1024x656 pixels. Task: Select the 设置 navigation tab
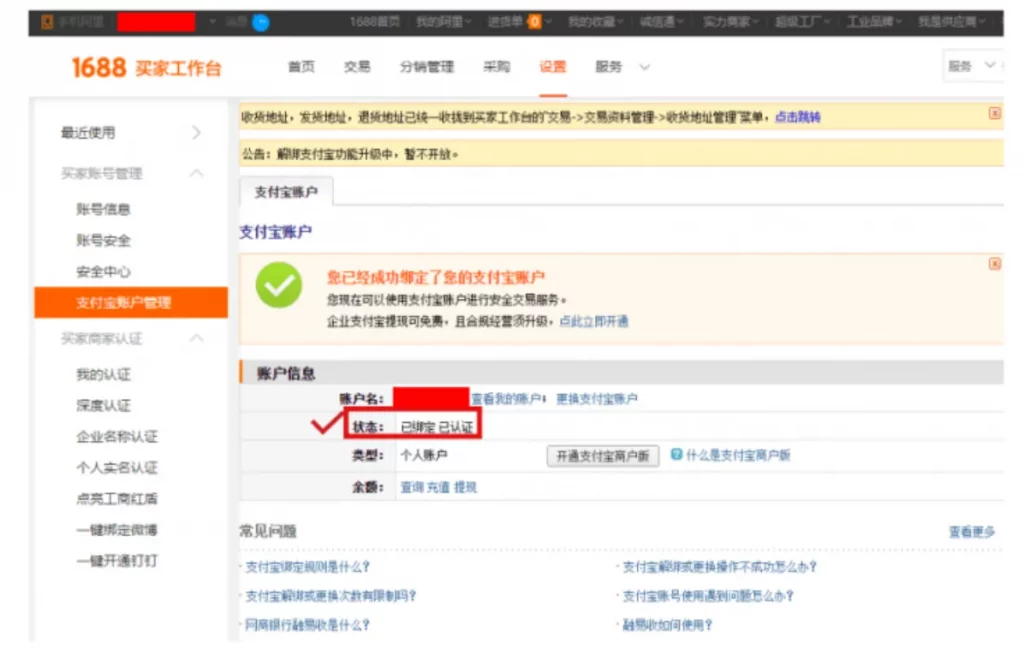coord(552,67)
